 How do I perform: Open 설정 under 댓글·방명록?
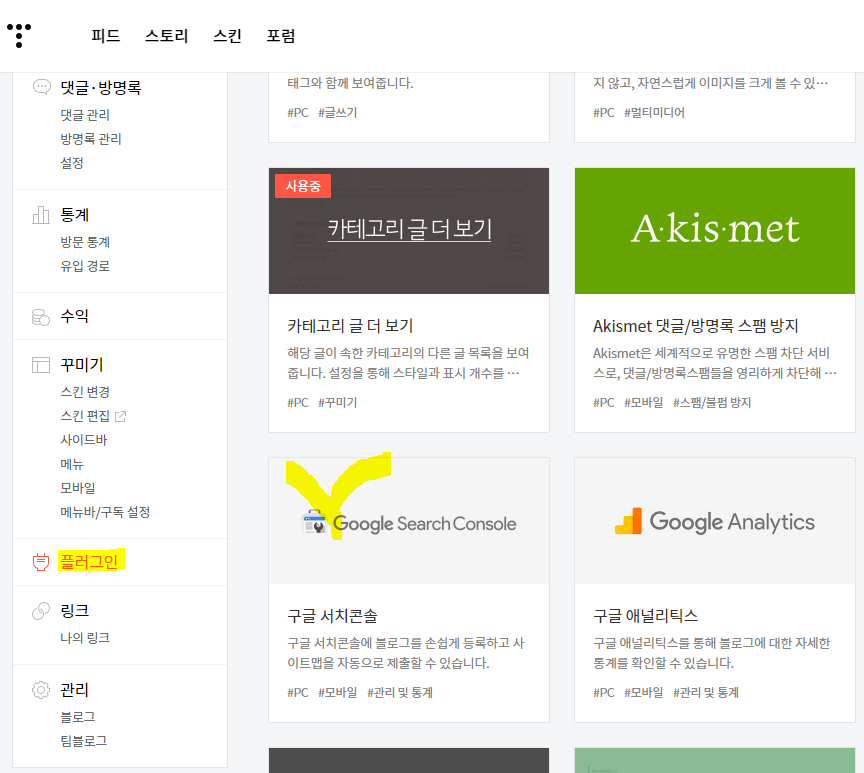click(72, 163)
